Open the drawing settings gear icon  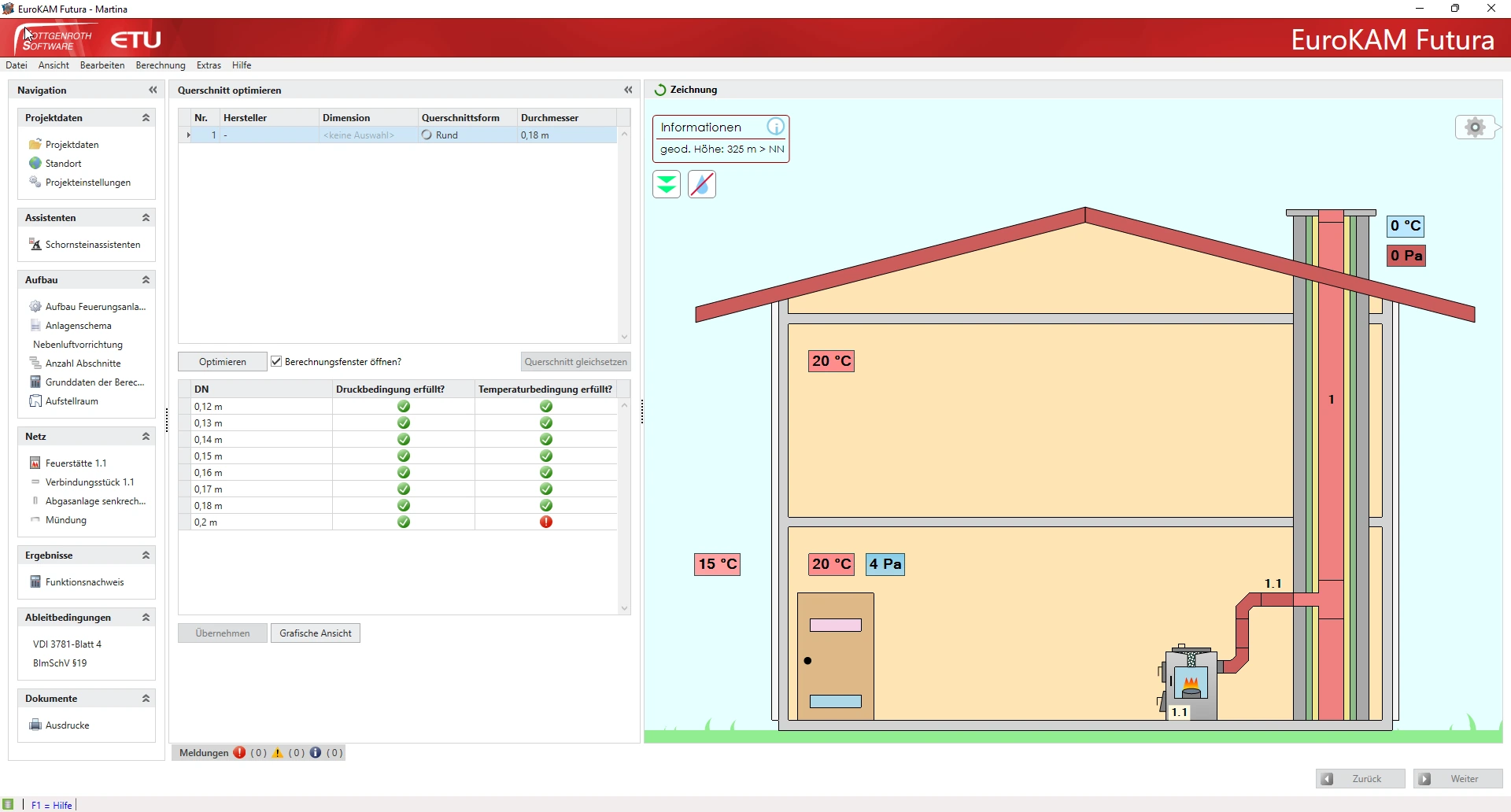[1475, 127]
